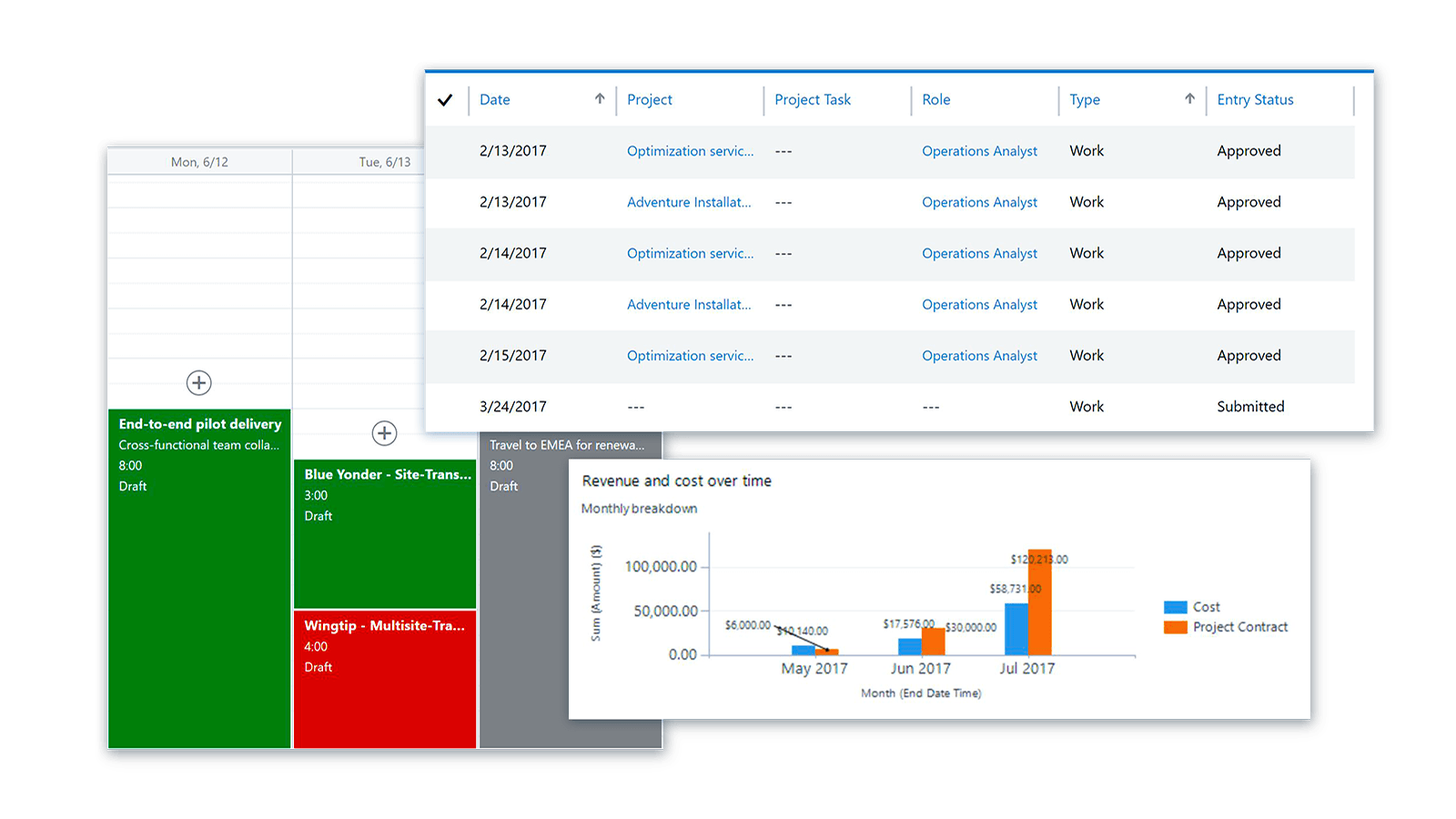Select the Tue, 6/13 day header
Screen dimensions: 1456x819
coord(384,162)
